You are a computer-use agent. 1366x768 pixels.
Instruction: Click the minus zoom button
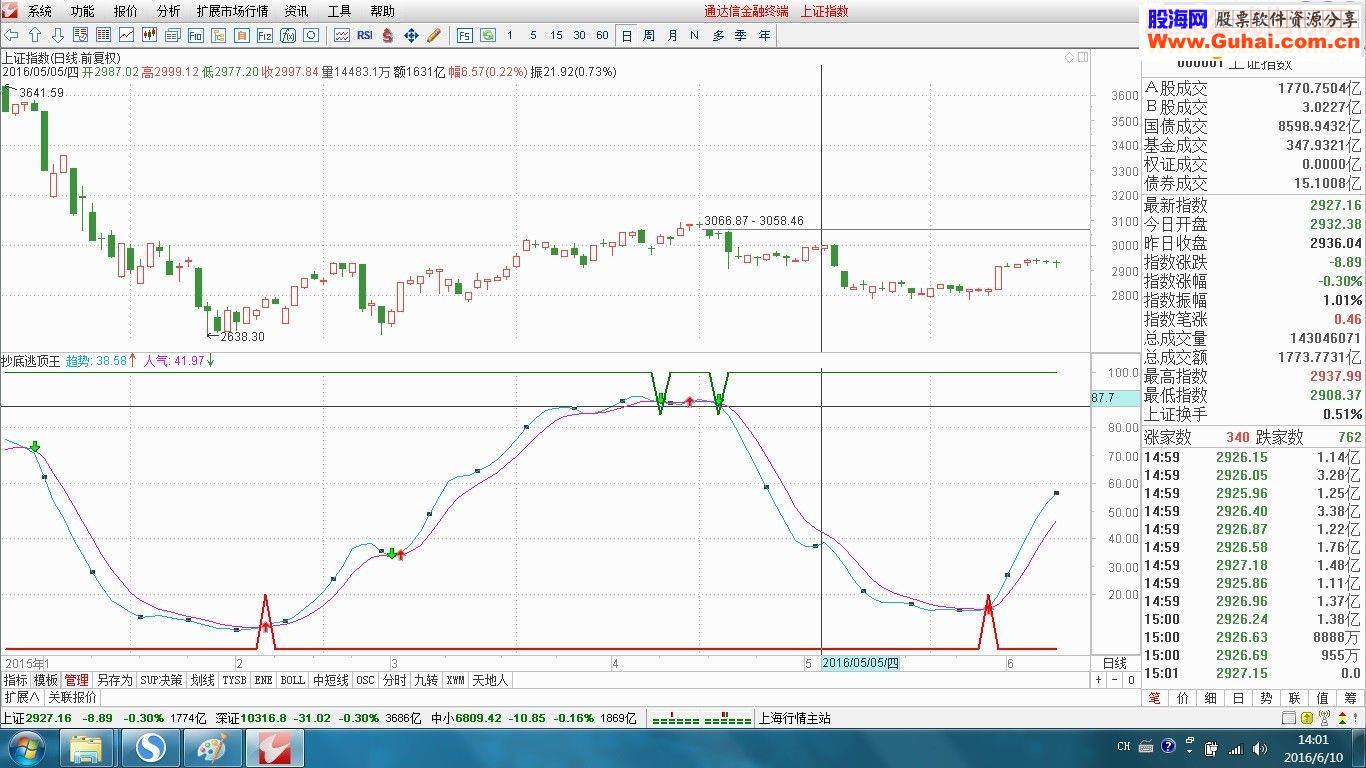coord(1115,680)
